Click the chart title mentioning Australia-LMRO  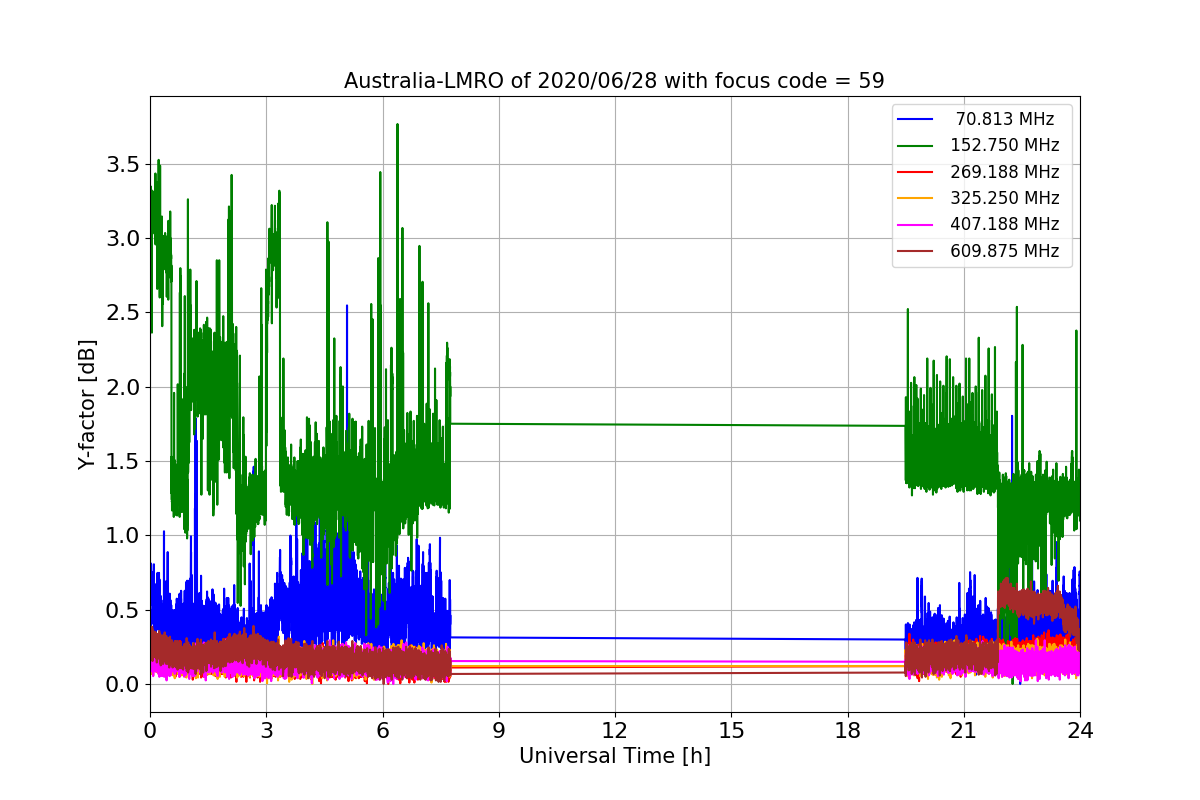[614, 81]
